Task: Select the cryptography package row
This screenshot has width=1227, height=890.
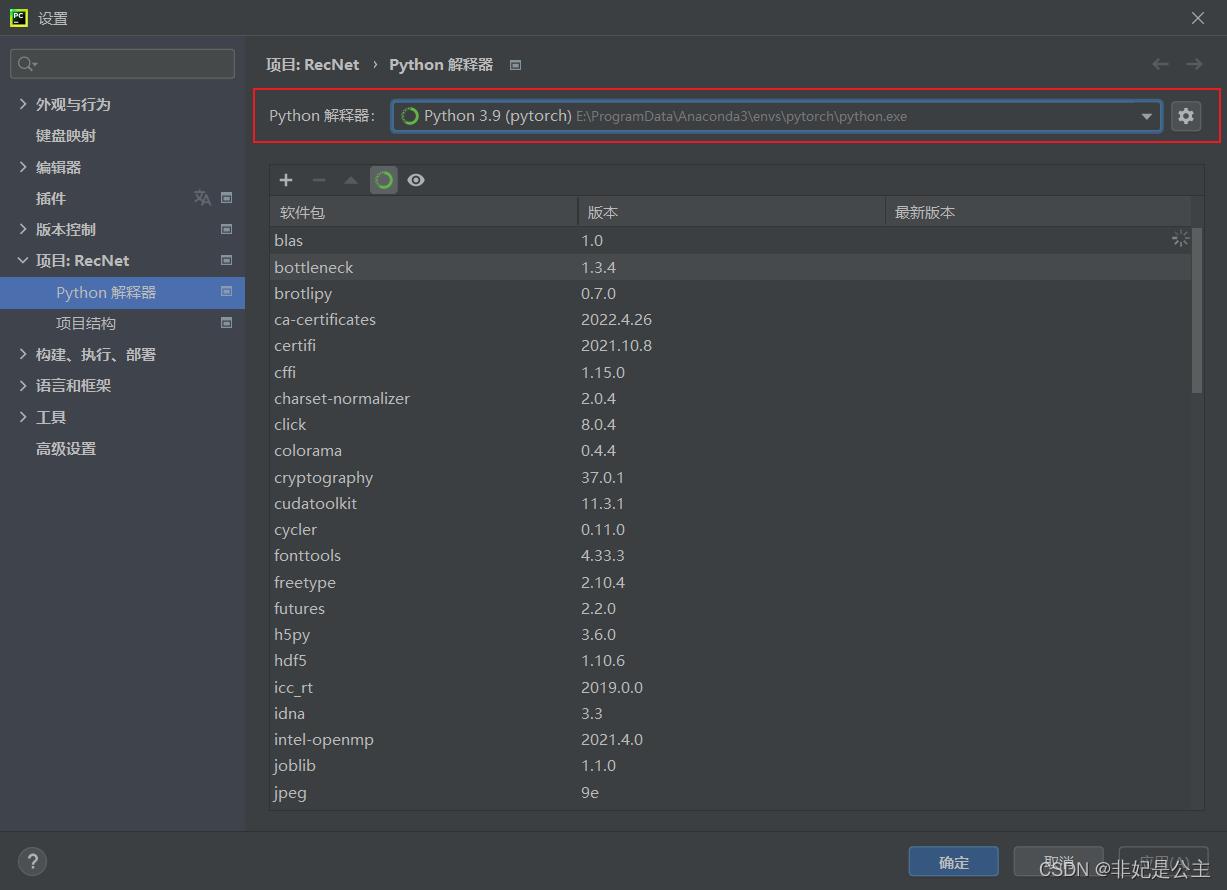Action: click(x=730, y=477)
